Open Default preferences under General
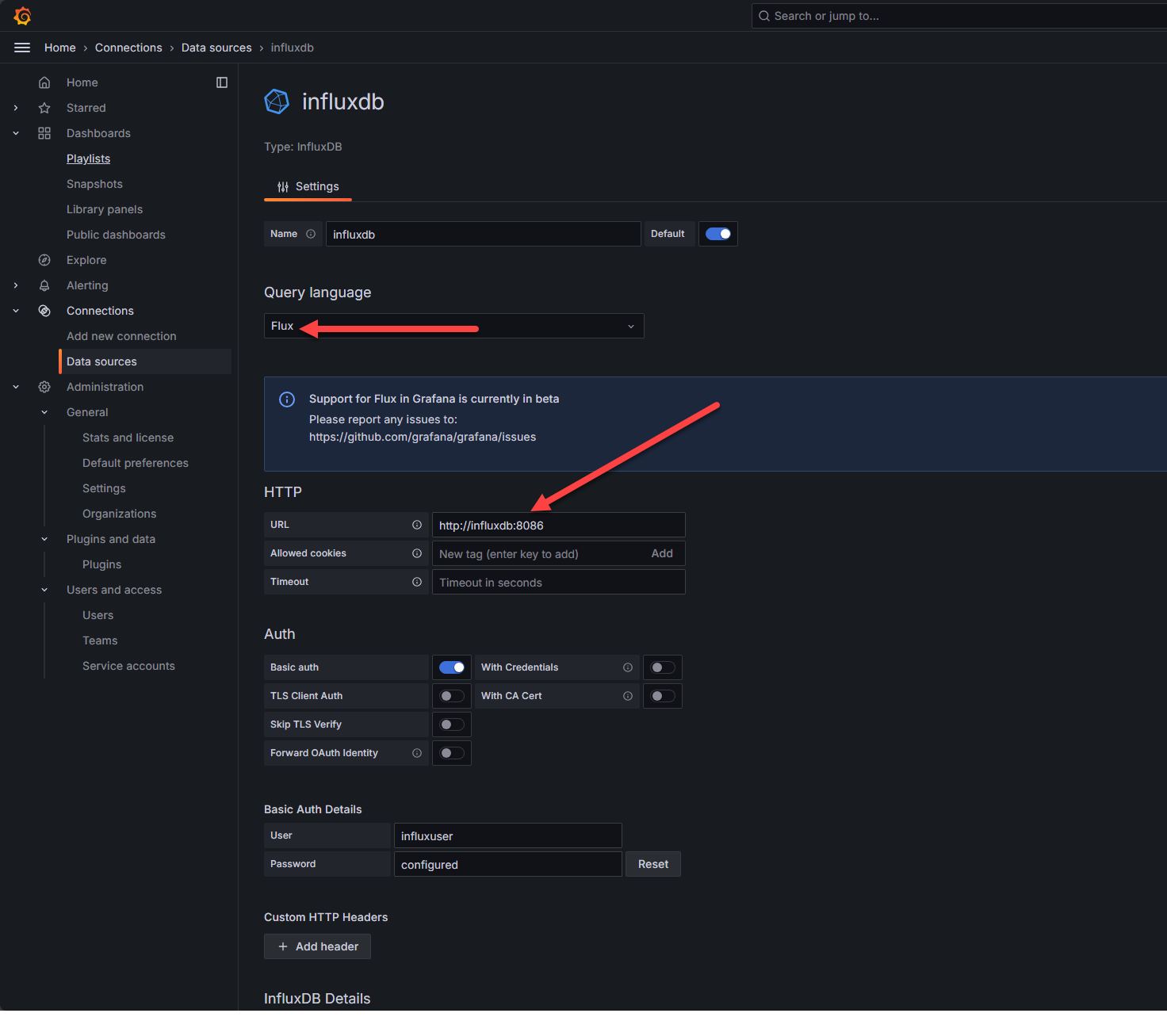The height and width of the screenshot is (1036, 1167). pos(136,463)
